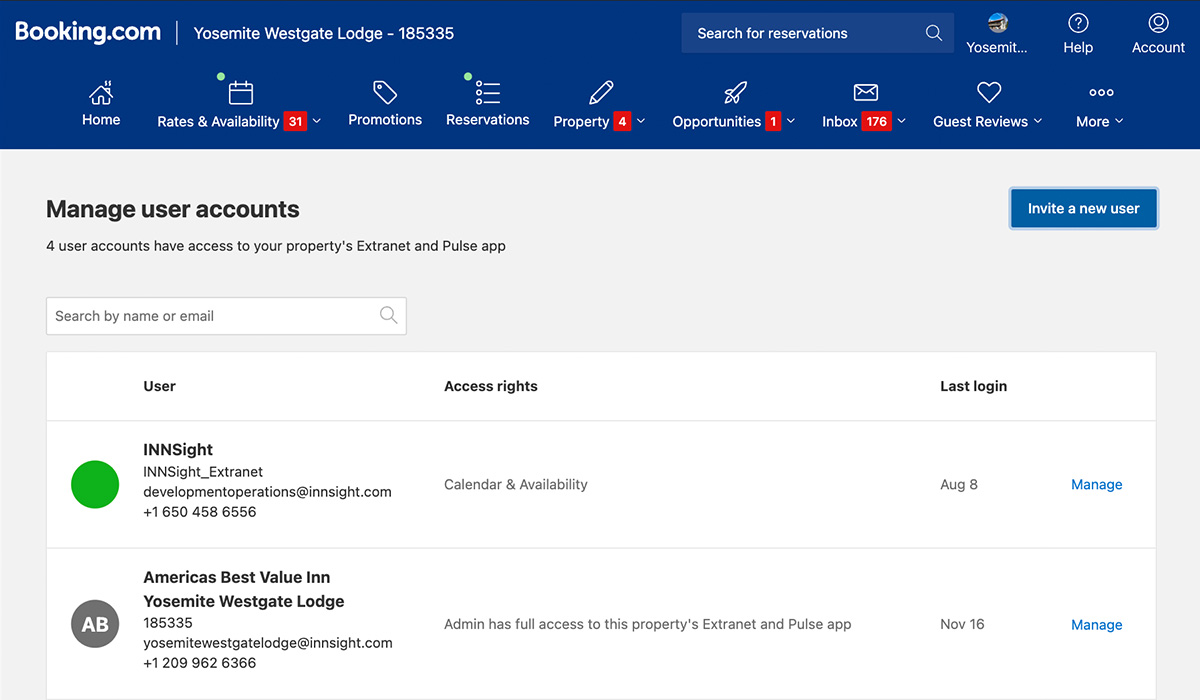
Task: Click the red 31 badge on Rates & Availability
Action: point(295,121)
